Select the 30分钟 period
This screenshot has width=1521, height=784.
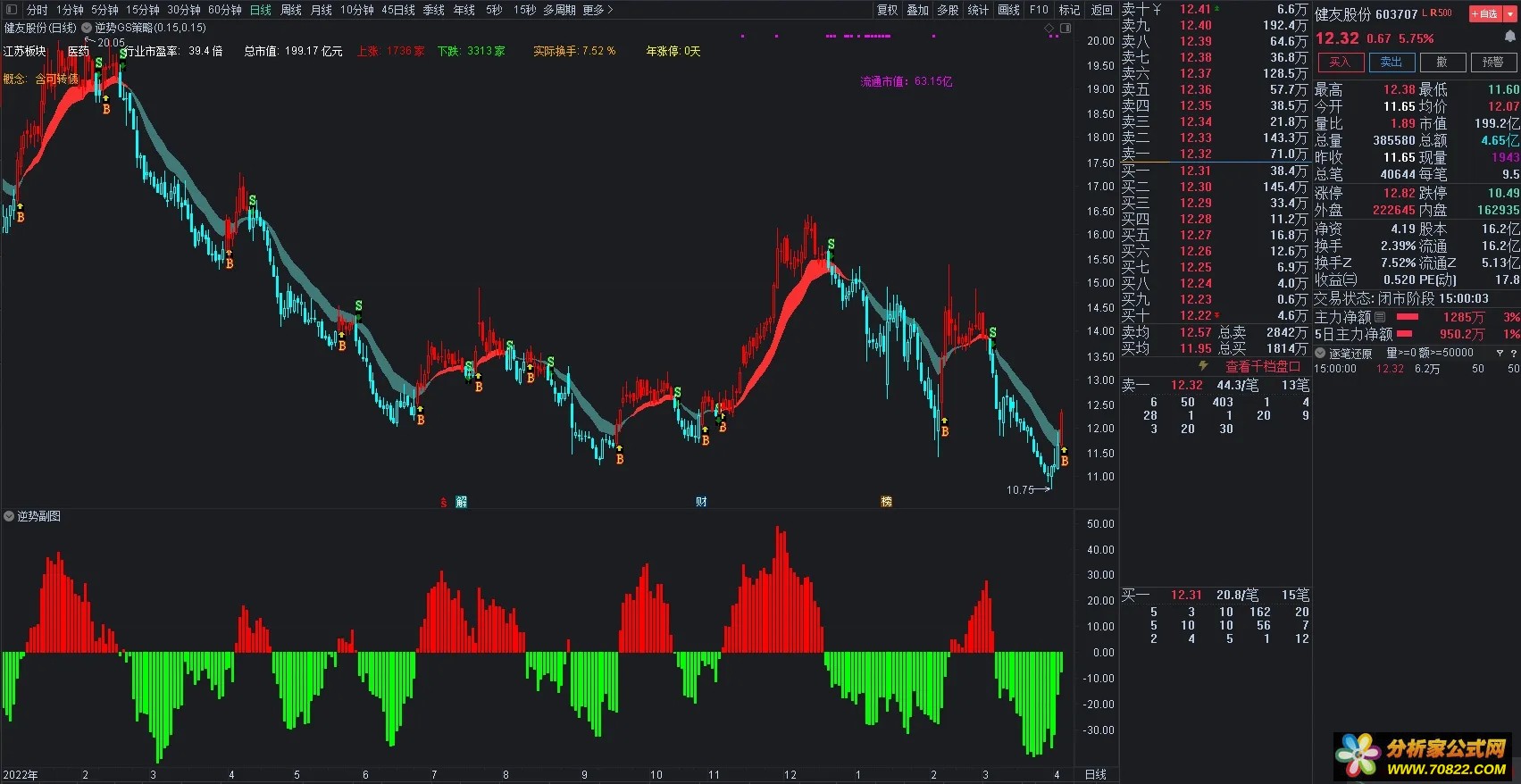click(183, 10)
